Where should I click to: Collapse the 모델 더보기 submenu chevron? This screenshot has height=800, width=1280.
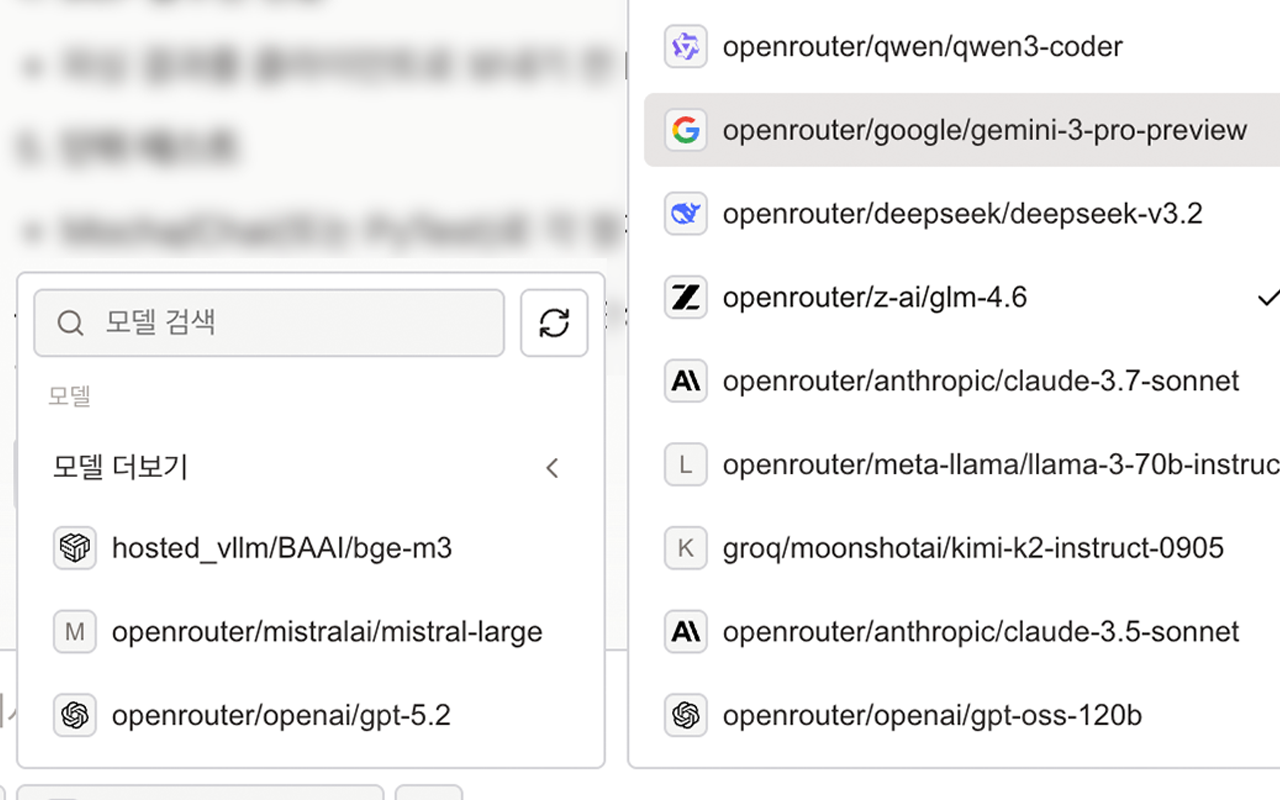point(552,468)
